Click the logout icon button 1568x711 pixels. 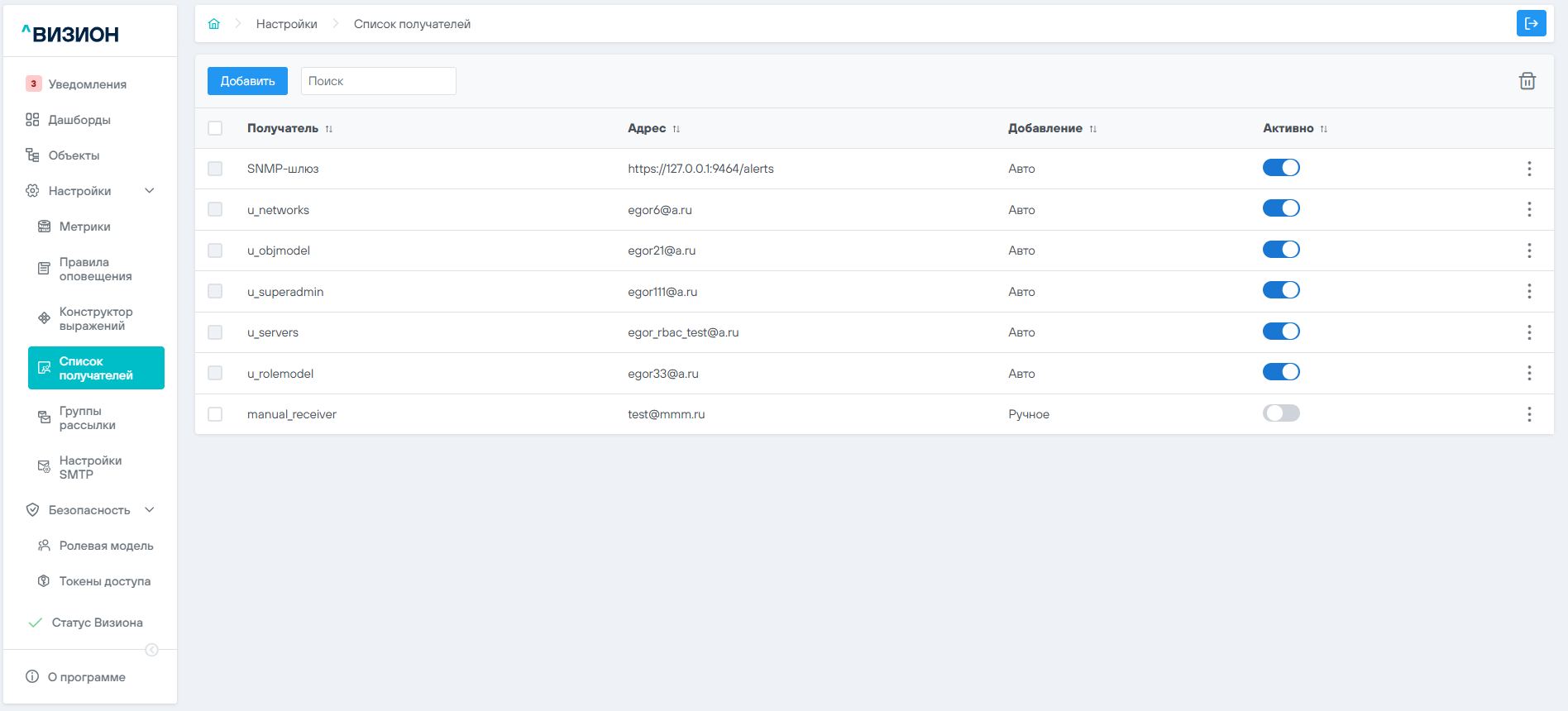(1531, 23)
